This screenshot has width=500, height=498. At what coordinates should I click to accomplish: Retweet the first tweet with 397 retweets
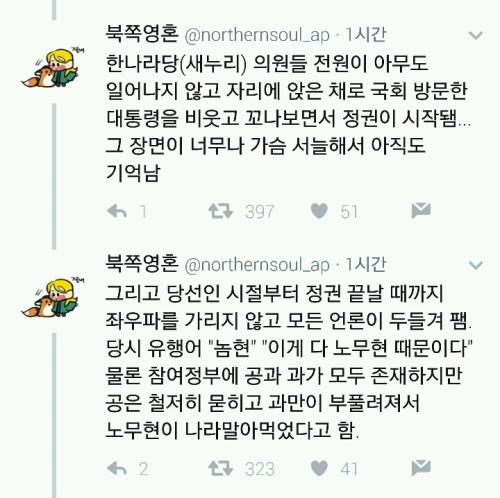(x=220, y=211)
